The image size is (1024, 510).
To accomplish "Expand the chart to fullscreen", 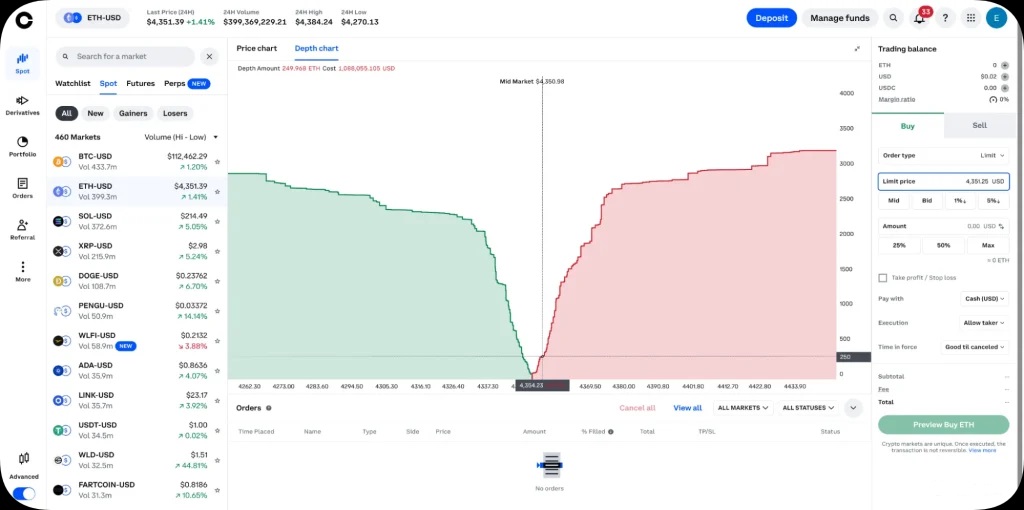I will (857, 48).
